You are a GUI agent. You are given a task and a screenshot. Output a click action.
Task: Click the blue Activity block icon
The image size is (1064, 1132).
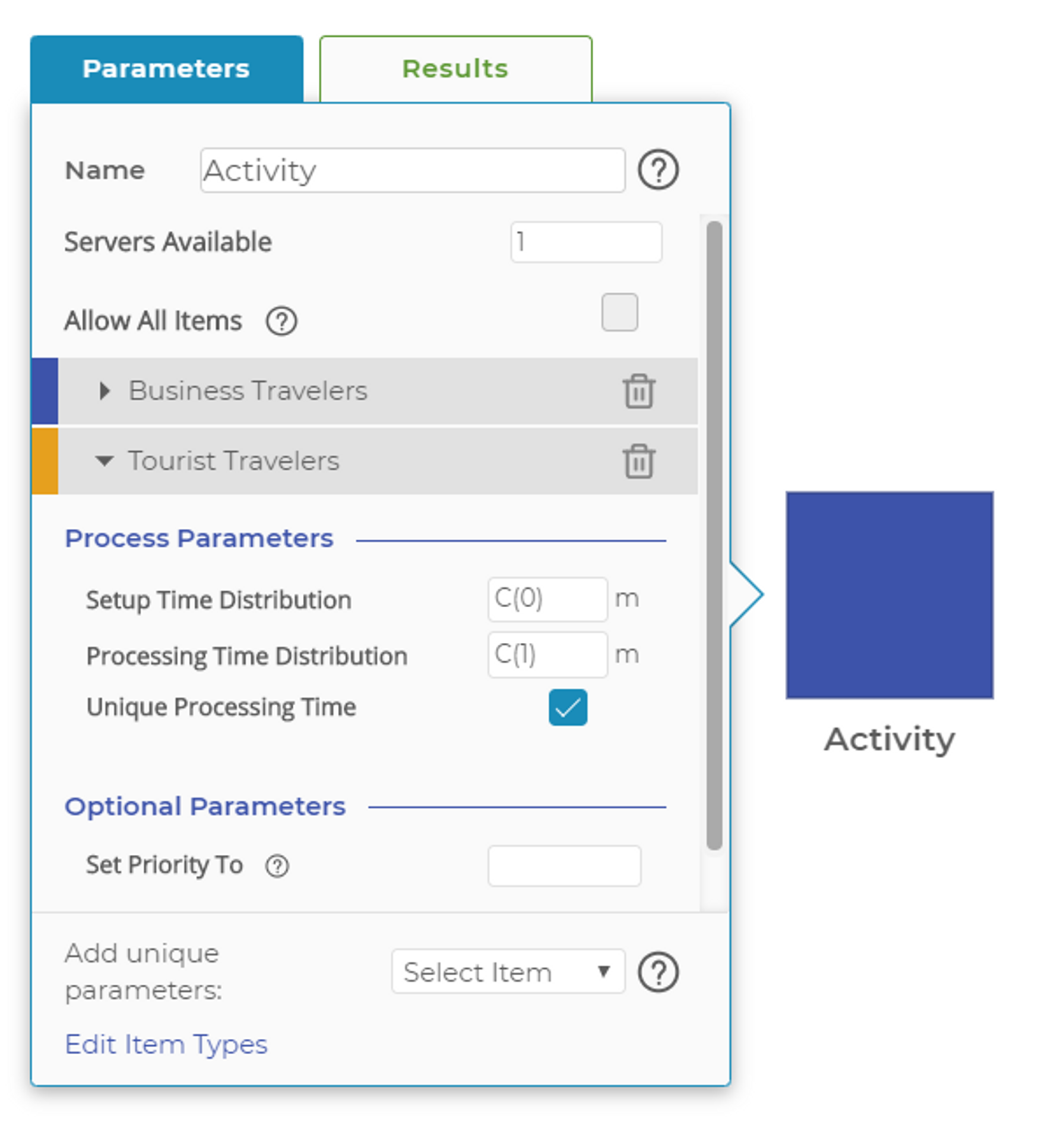click(x=889, y=595)
